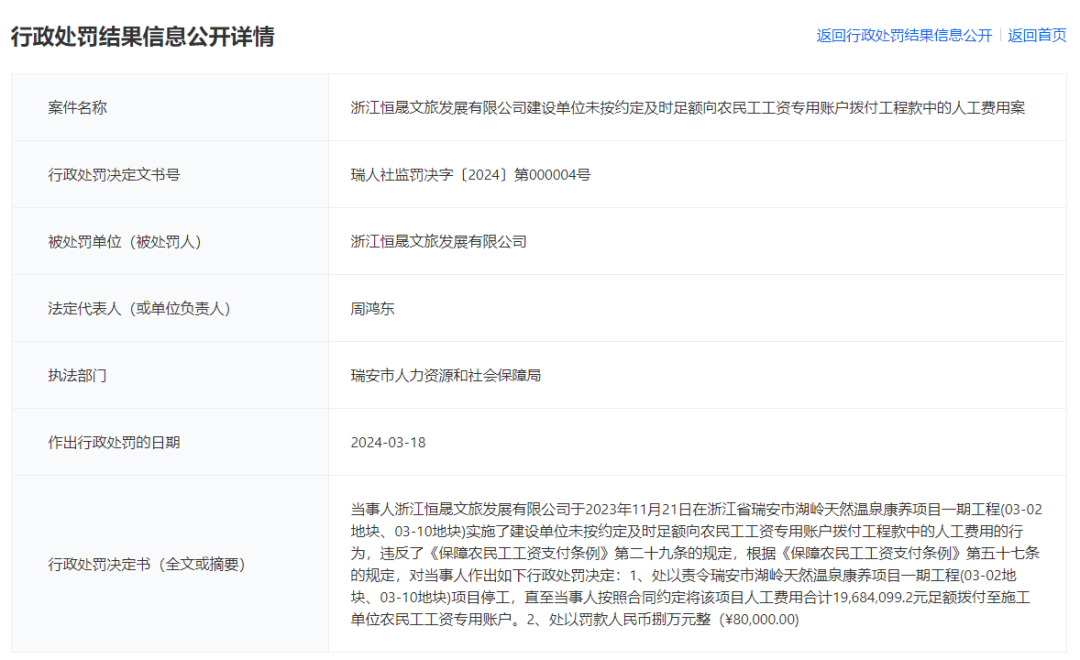1080x660 pixels.
Task: Select the page title 行政处罚结果信息公开详情
Action: click(143, 37)
